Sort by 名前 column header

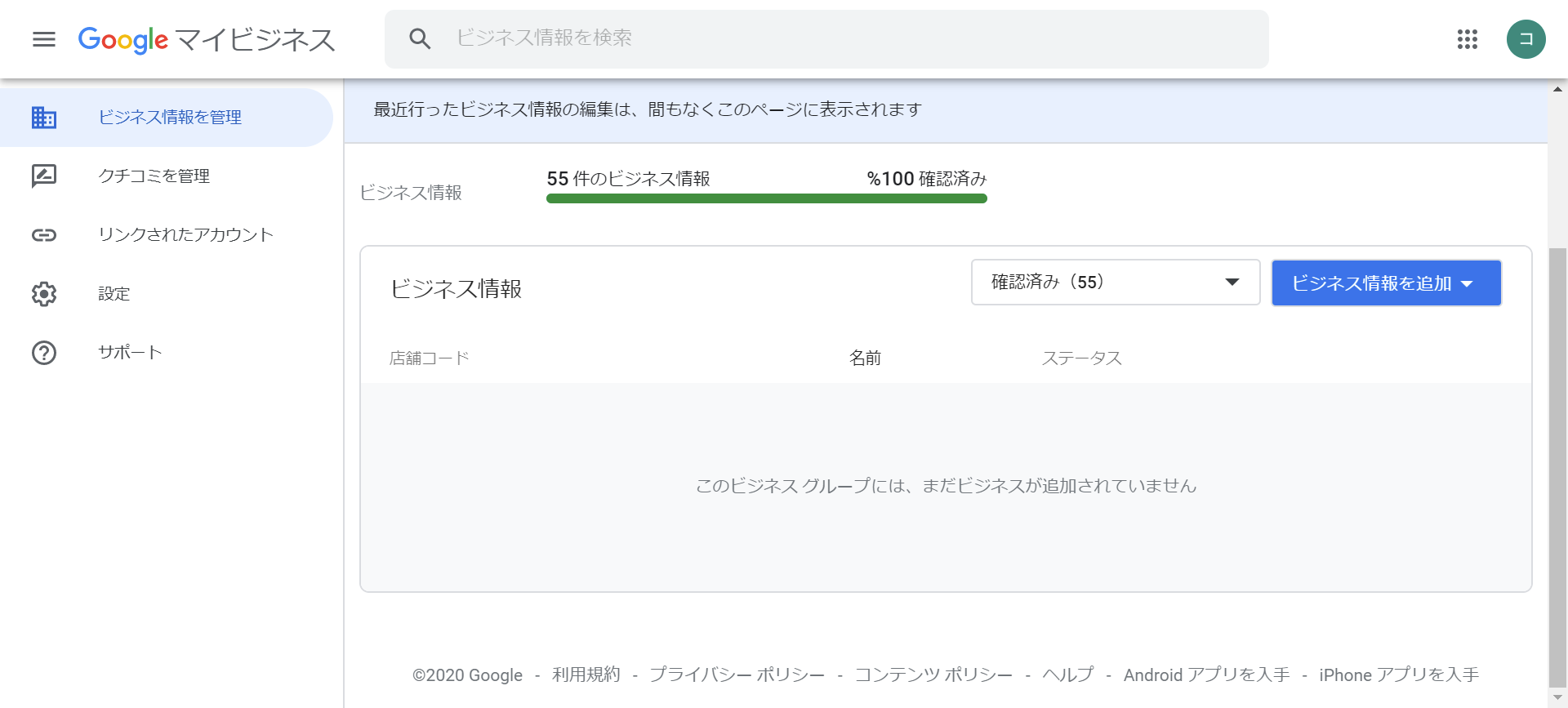point(865,358)
